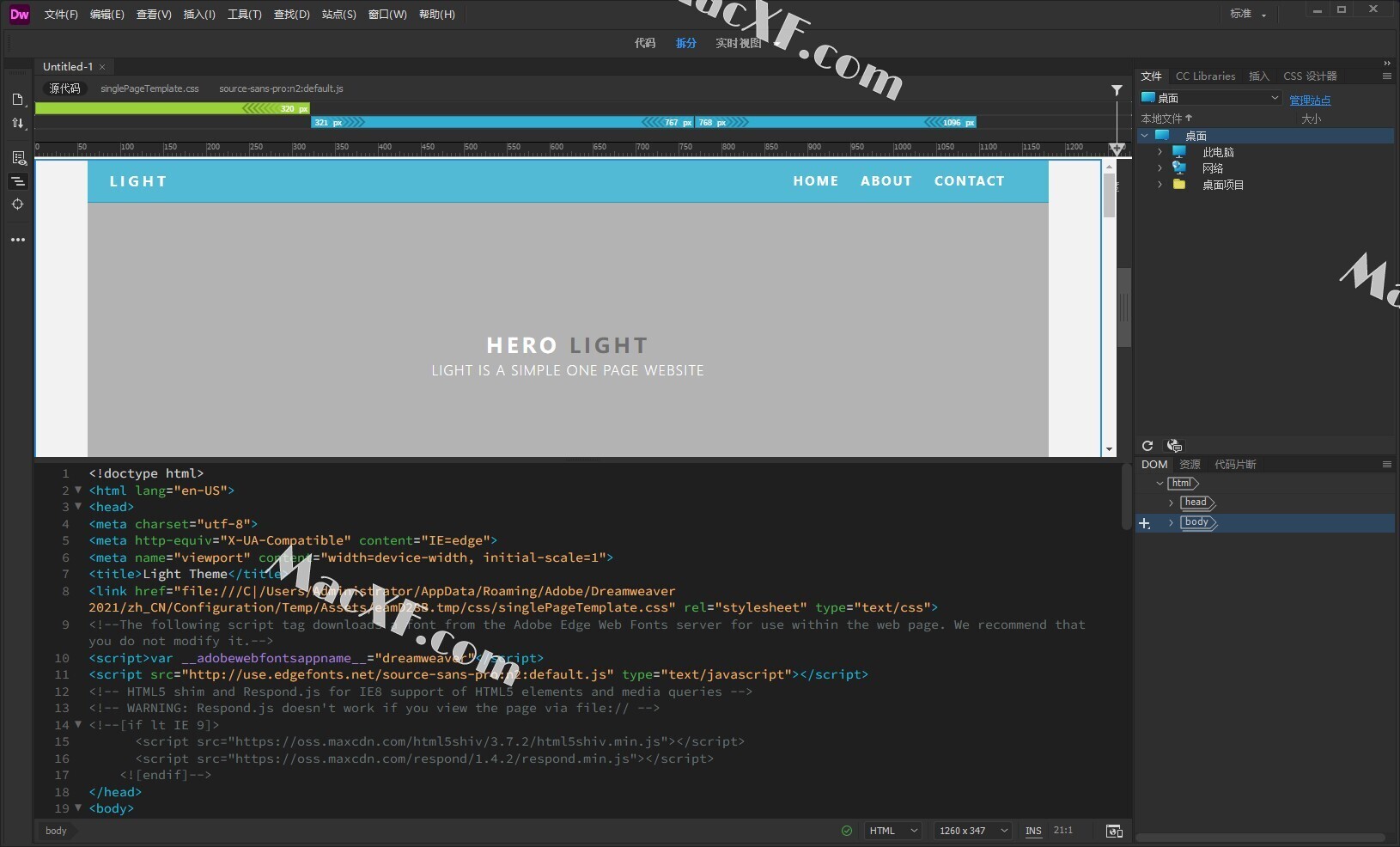Image resolution: width=1400 pixels, height=847 pixels.
Task: Collapse the IE comment fold arrow line 14
Action: click(78, 724)
